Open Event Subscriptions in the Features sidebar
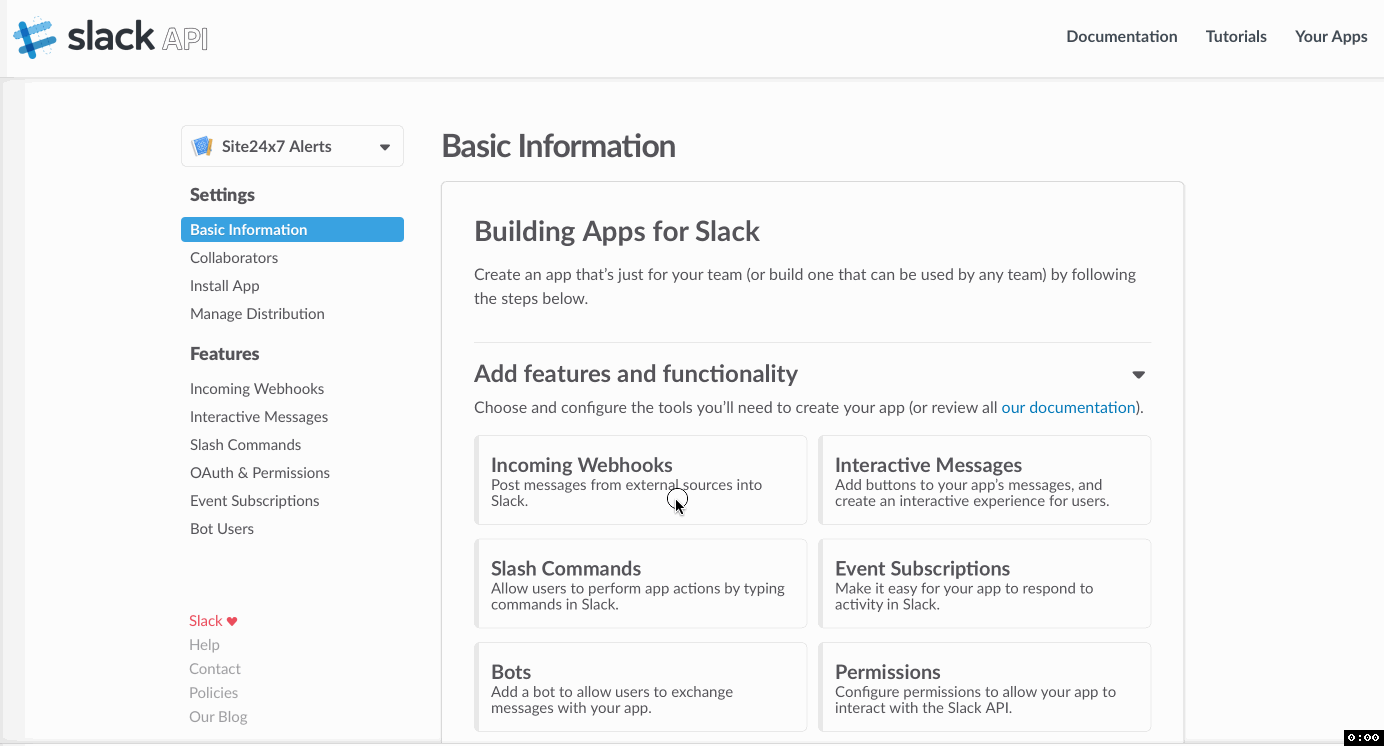This screenshot has width=1384, height=746. pyautogui.click(x=255, y=501)
